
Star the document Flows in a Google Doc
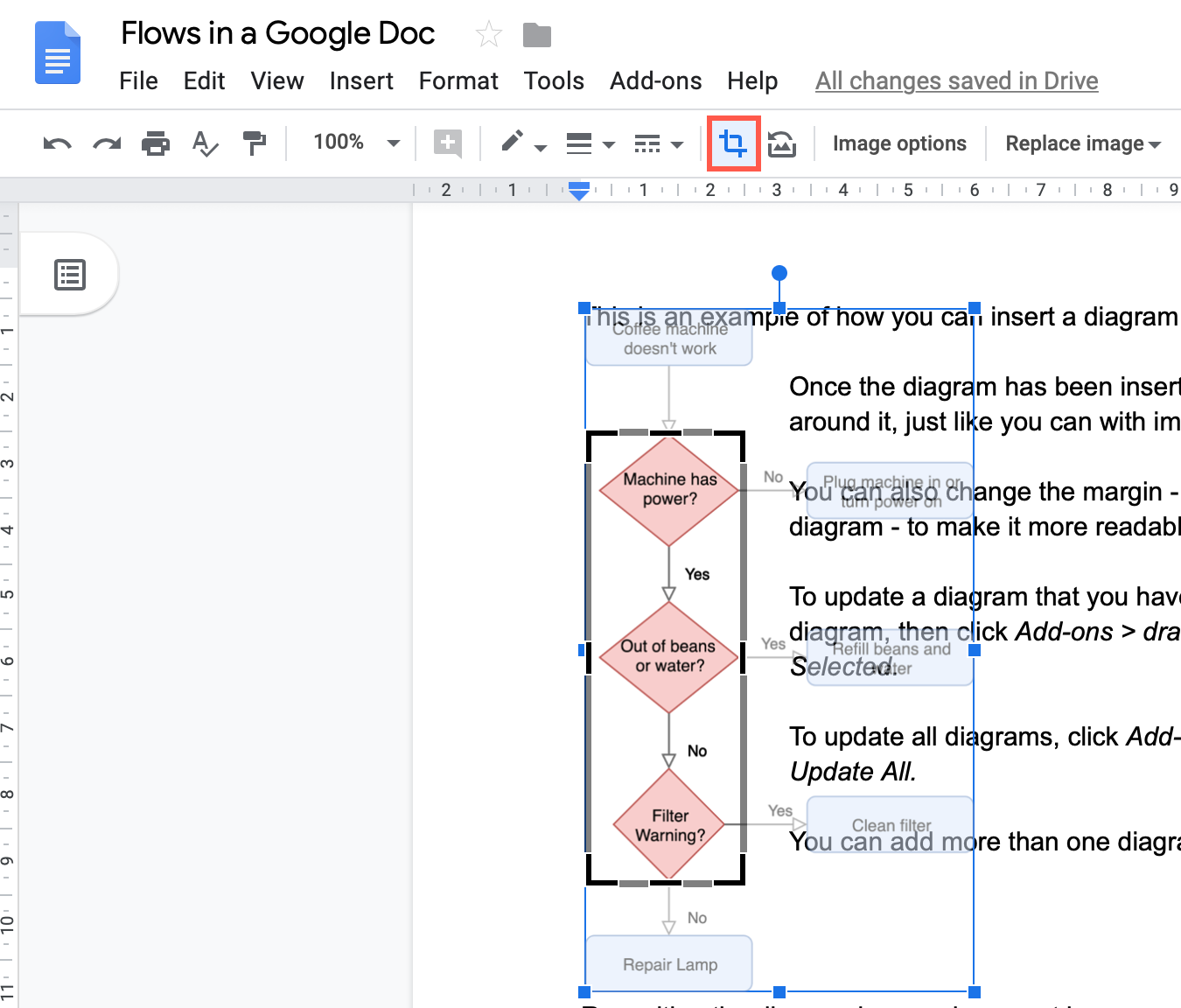click(487, 34)
